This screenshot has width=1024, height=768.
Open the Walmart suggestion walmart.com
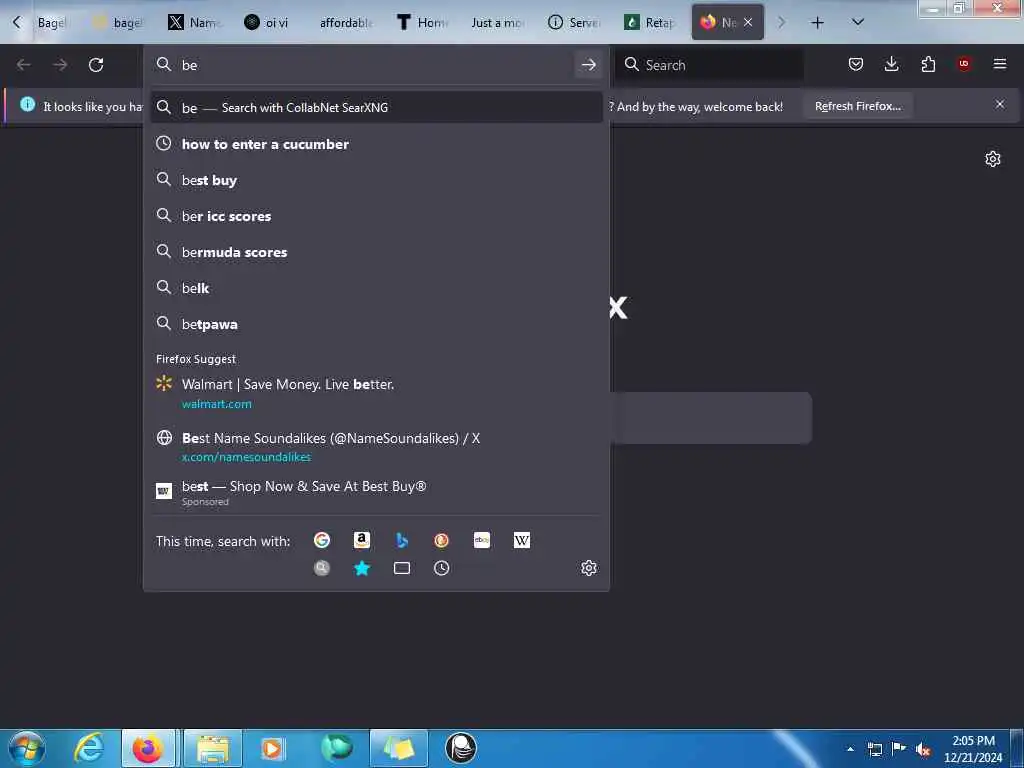click(376, 393)
